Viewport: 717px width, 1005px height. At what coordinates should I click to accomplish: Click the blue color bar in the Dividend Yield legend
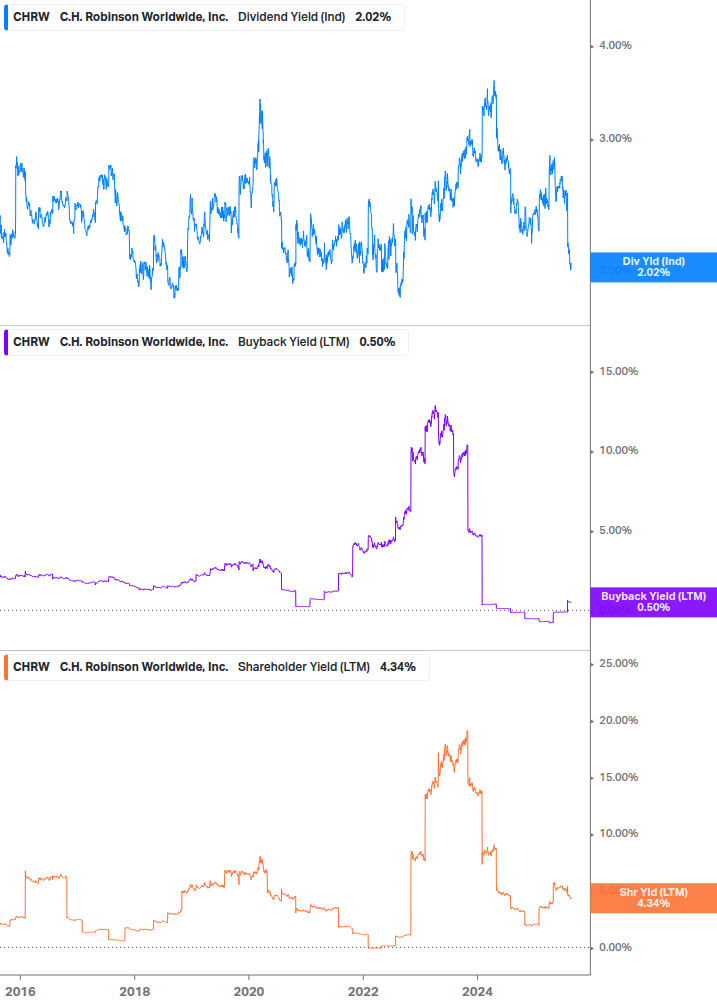click(6, 17)
